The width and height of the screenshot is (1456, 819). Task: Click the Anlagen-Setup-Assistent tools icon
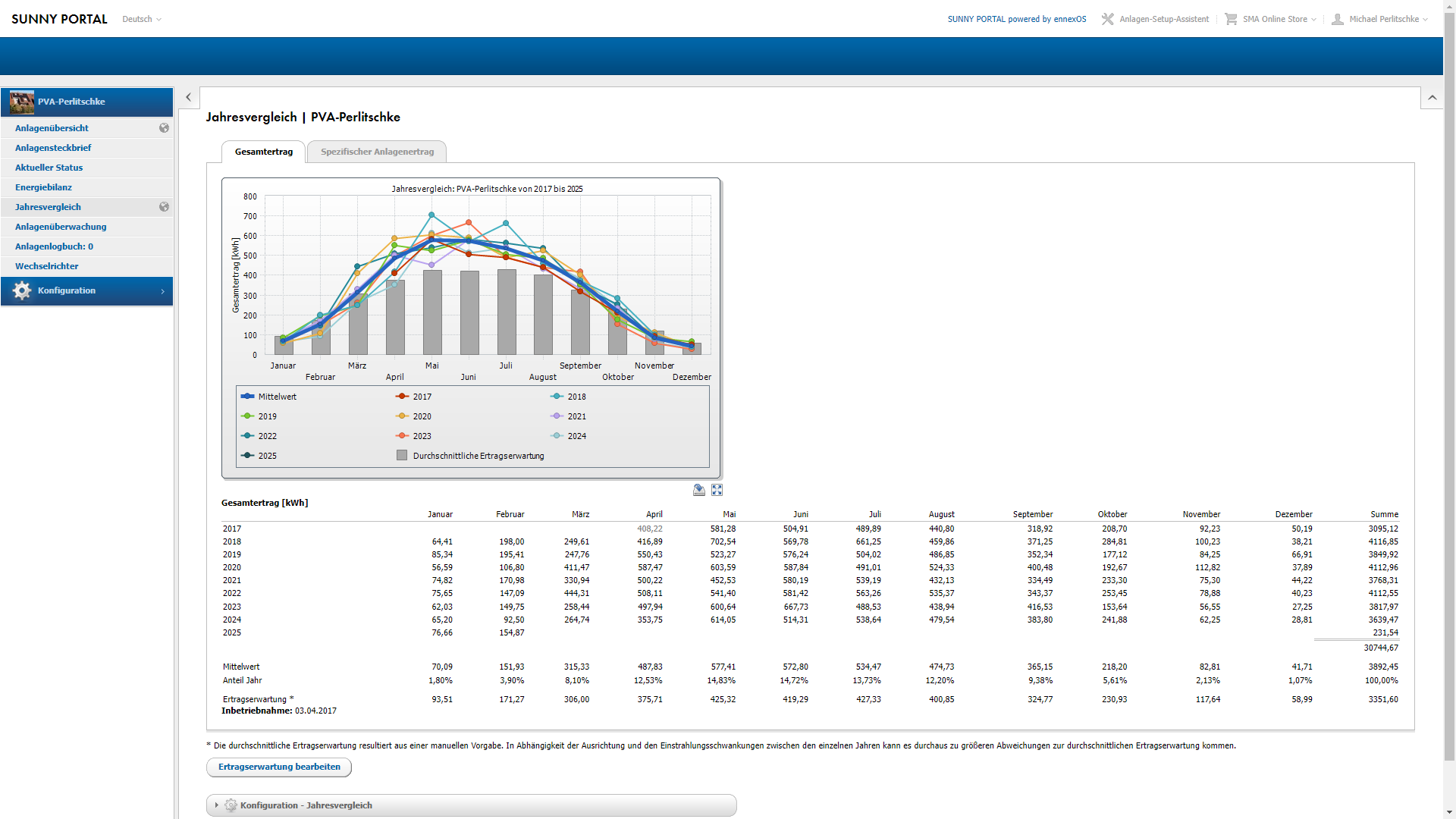1108,19
